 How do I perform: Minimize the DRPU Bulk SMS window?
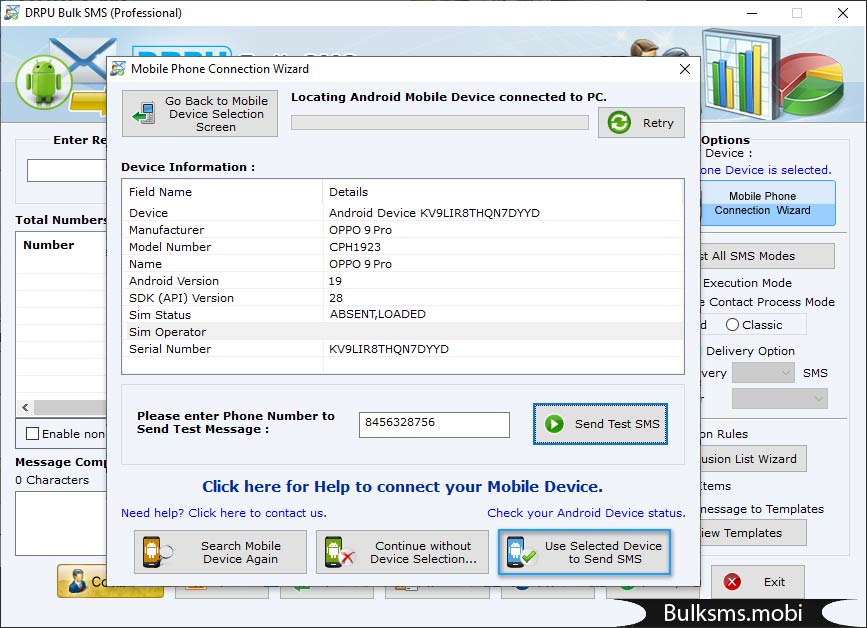pos(751,13)
